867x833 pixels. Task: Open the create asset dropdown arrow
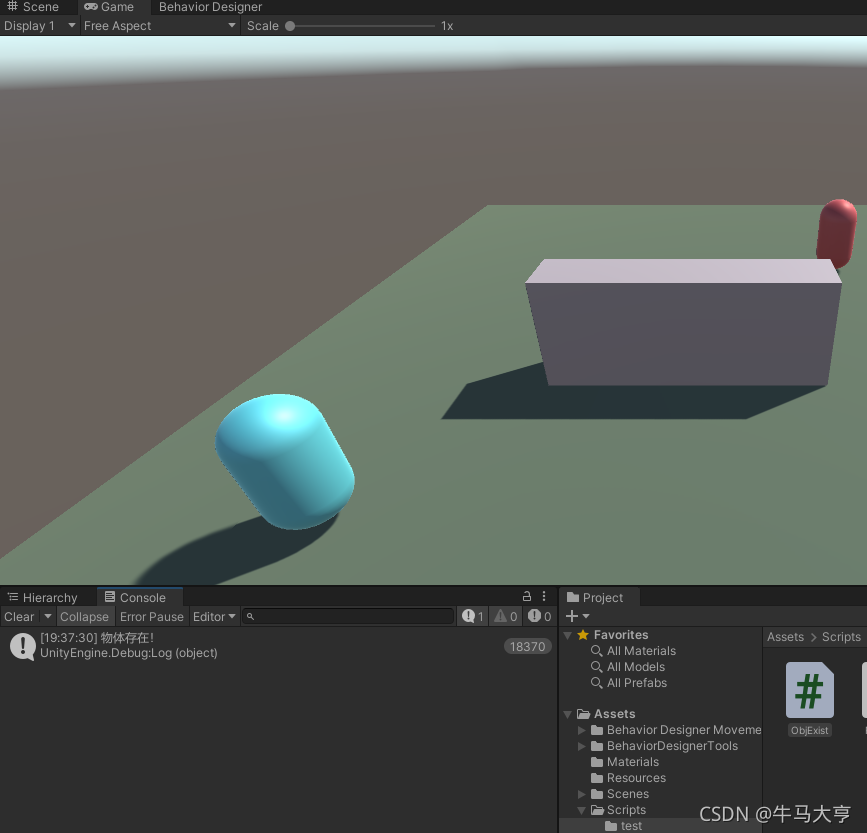[586, 616]
